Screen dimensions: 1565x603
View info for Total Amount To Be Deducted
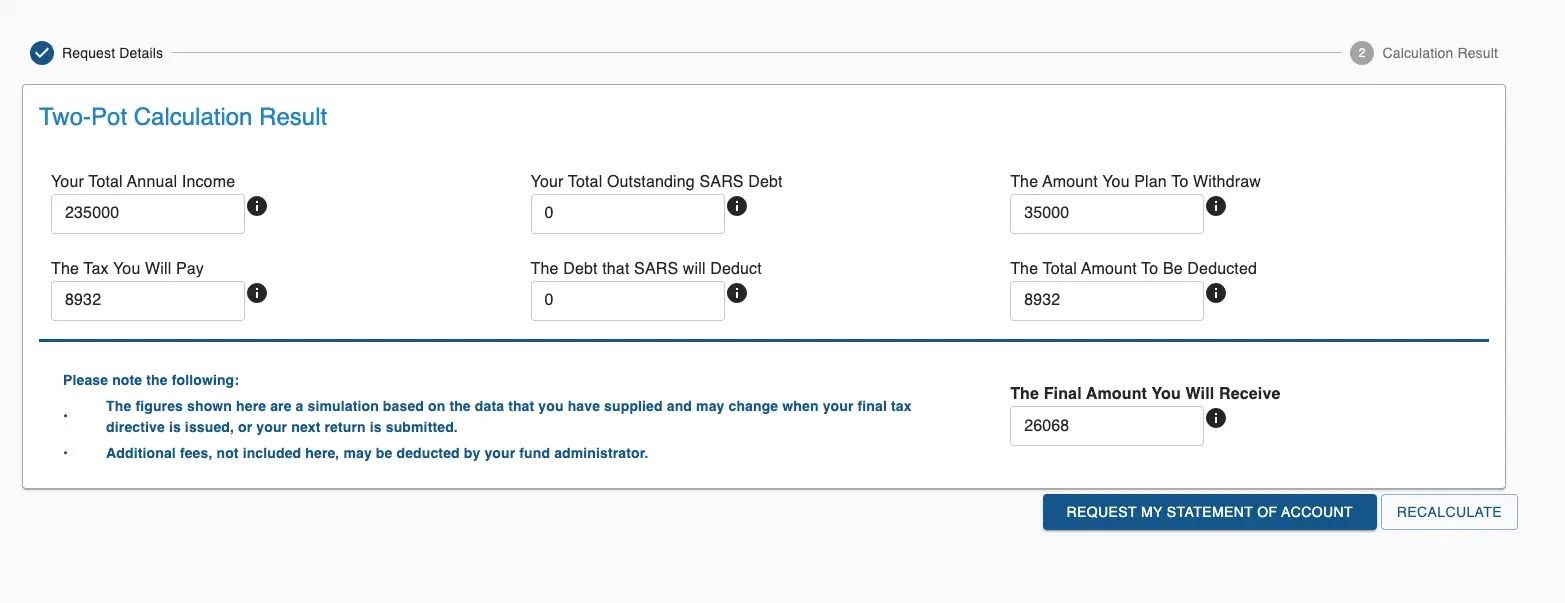(1216, 294)
